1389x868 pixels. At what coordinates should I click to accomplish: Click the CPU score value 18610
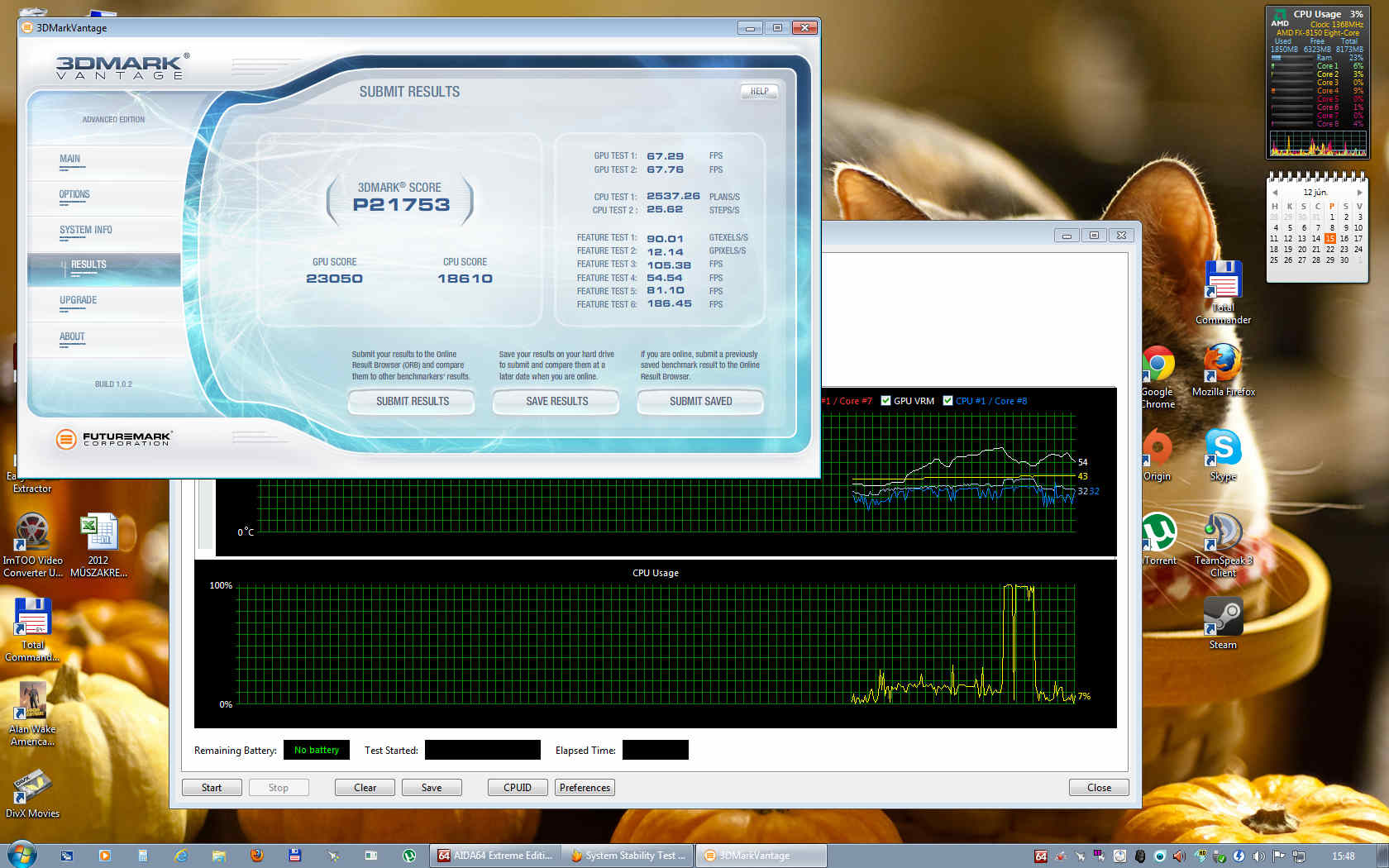[x=465, y=279]
